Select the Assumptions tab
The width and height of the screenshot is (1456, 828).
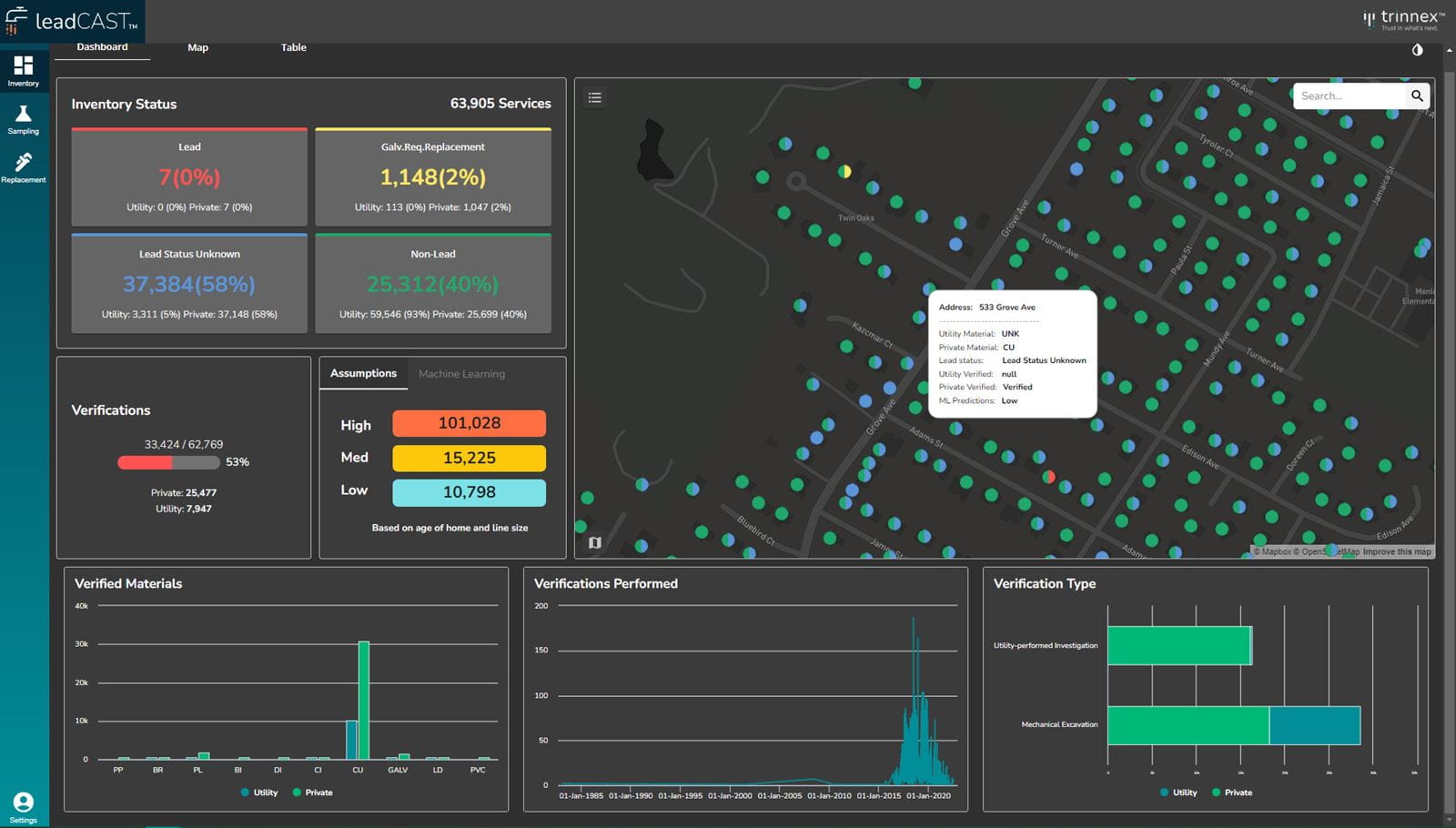coord(363,373)
